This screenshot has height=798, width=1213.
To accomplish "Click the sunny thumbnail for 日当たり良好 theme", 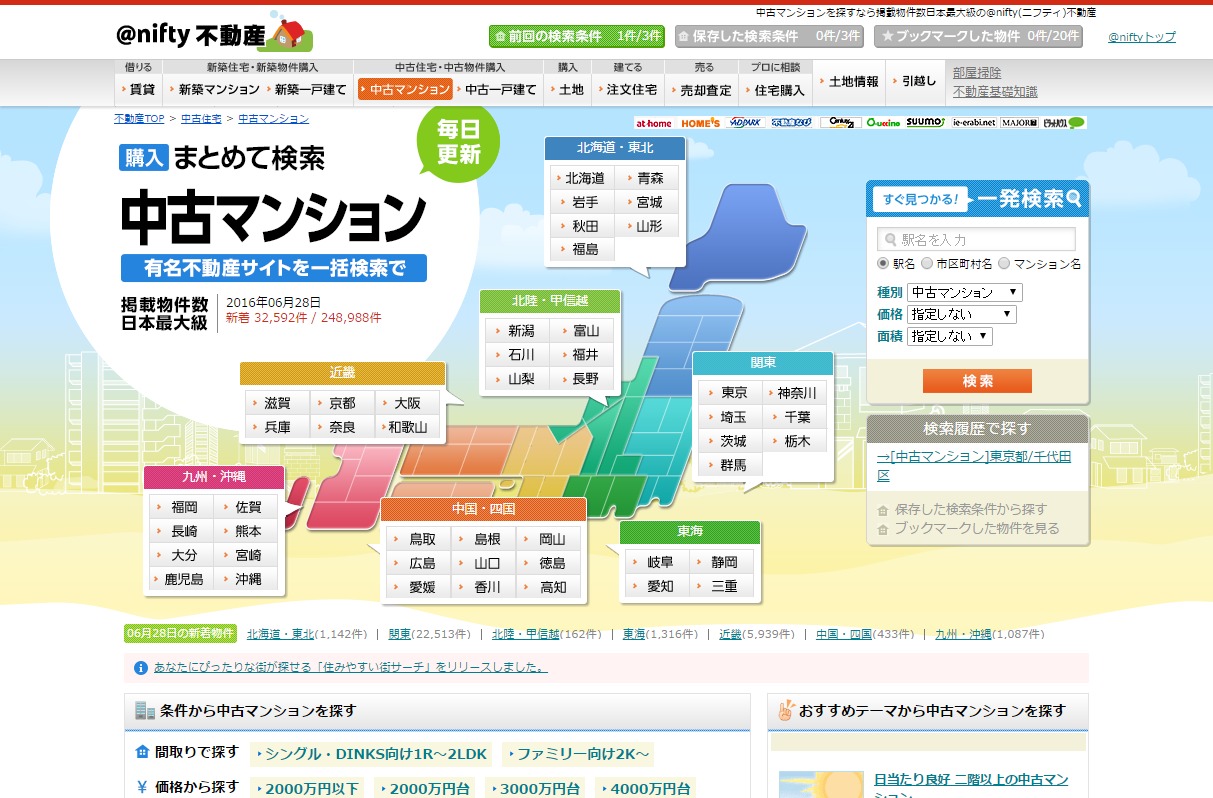I will pyautogui.click(x=821, y=784).
